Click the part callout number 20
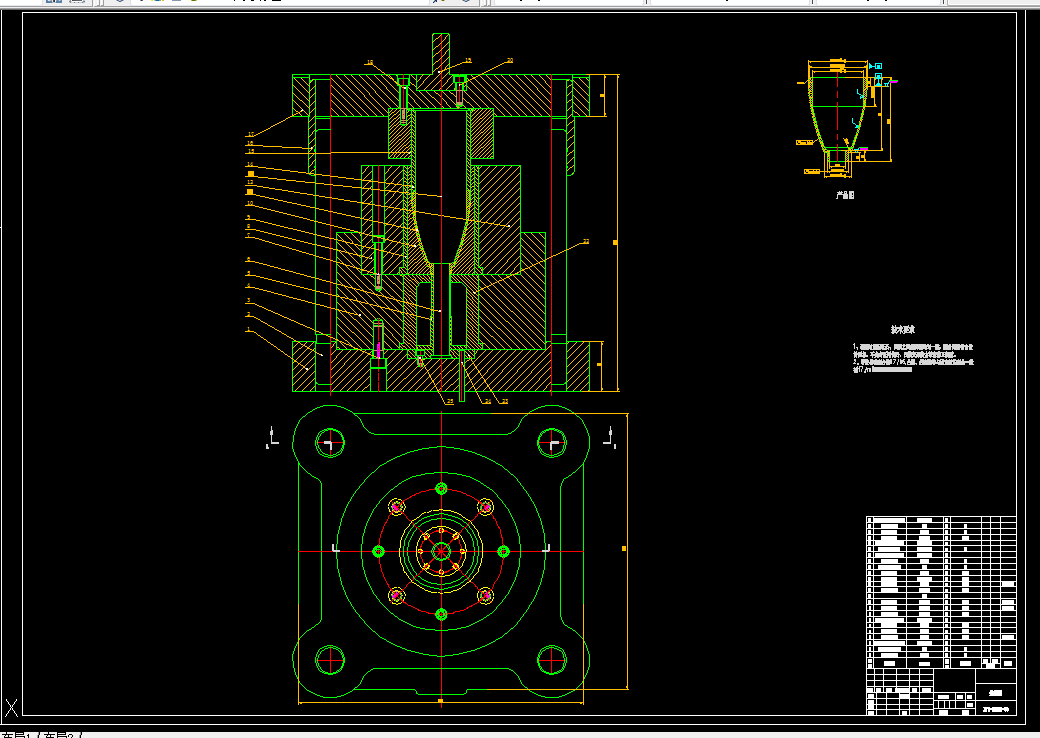This screenshot has width=1040, height=738. pos(509,60)
